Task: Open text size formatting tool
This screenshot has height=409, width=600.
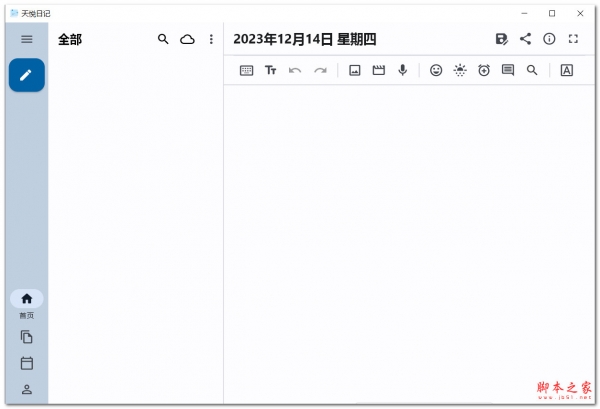Action: tap(271, 70)
